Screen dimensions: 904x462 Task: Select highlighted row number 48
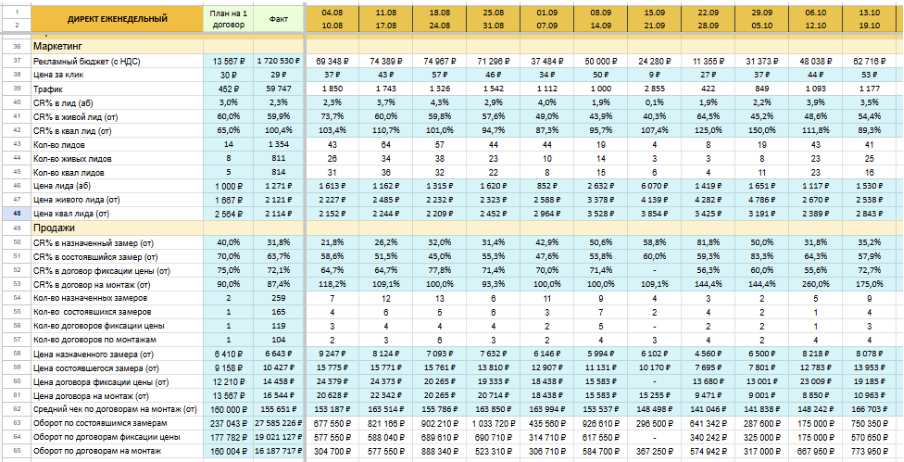click(16, 214)
